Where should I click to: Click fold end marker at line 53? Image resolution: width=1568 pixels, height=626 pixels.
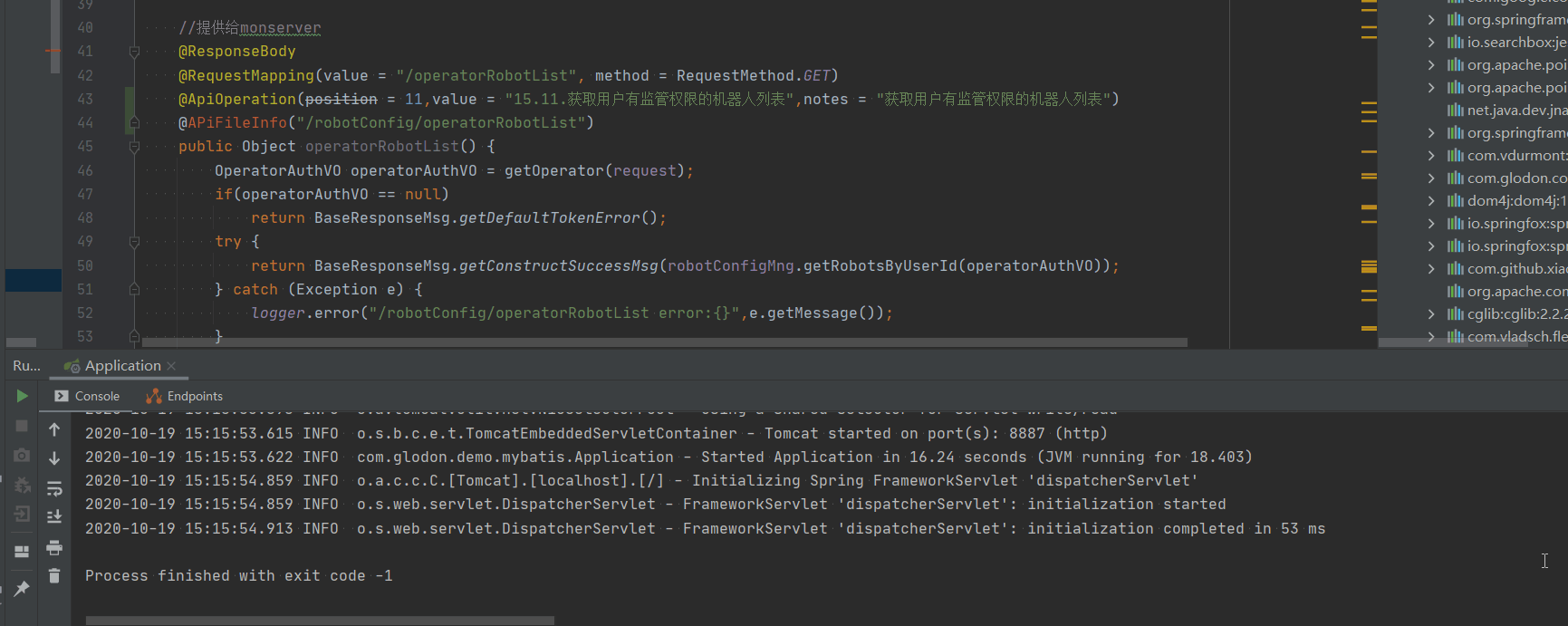click(134, 336)
